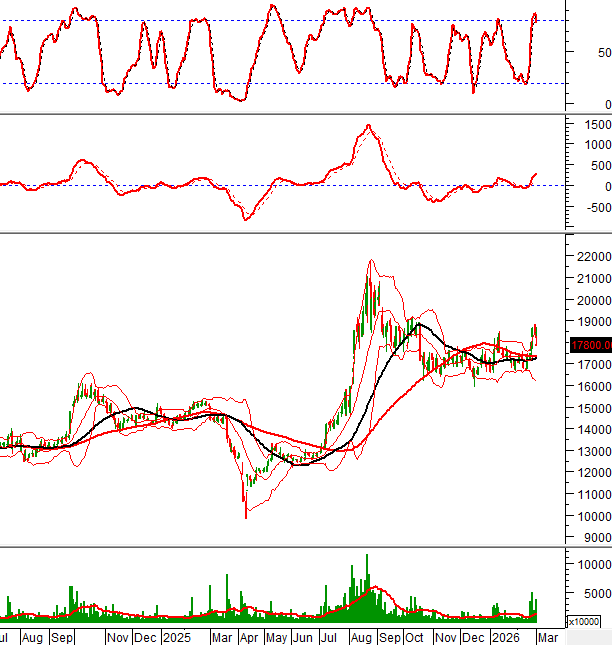Click the 9000 price axis label
The height and width of the screenshot is (645, 612).
594,538
